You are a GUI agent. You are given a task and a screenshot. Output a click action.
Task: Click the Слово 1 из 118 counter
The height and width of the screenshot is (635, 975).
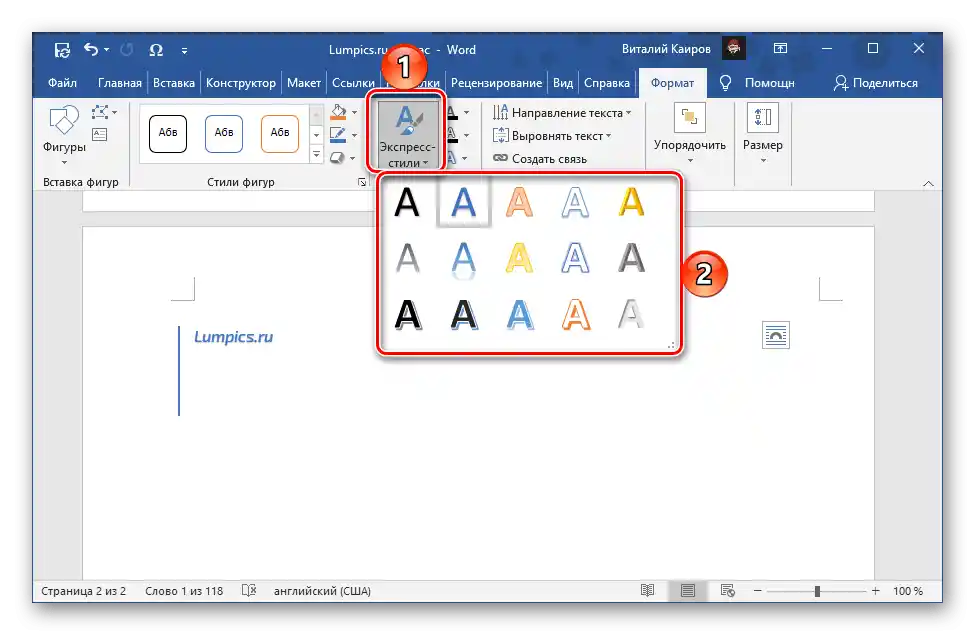tap(184, 591)
